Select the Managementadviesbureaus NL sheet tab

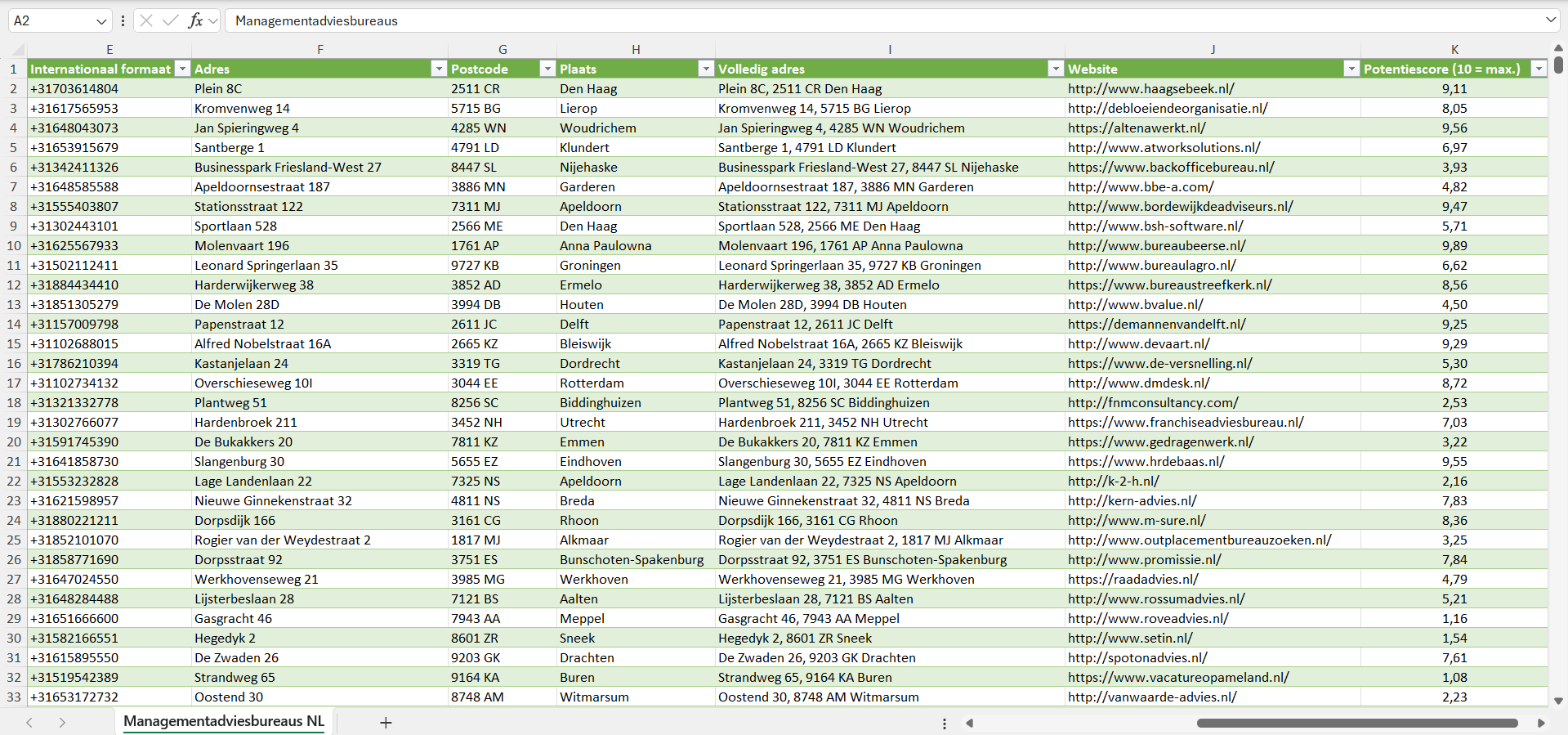pos(223,721)
